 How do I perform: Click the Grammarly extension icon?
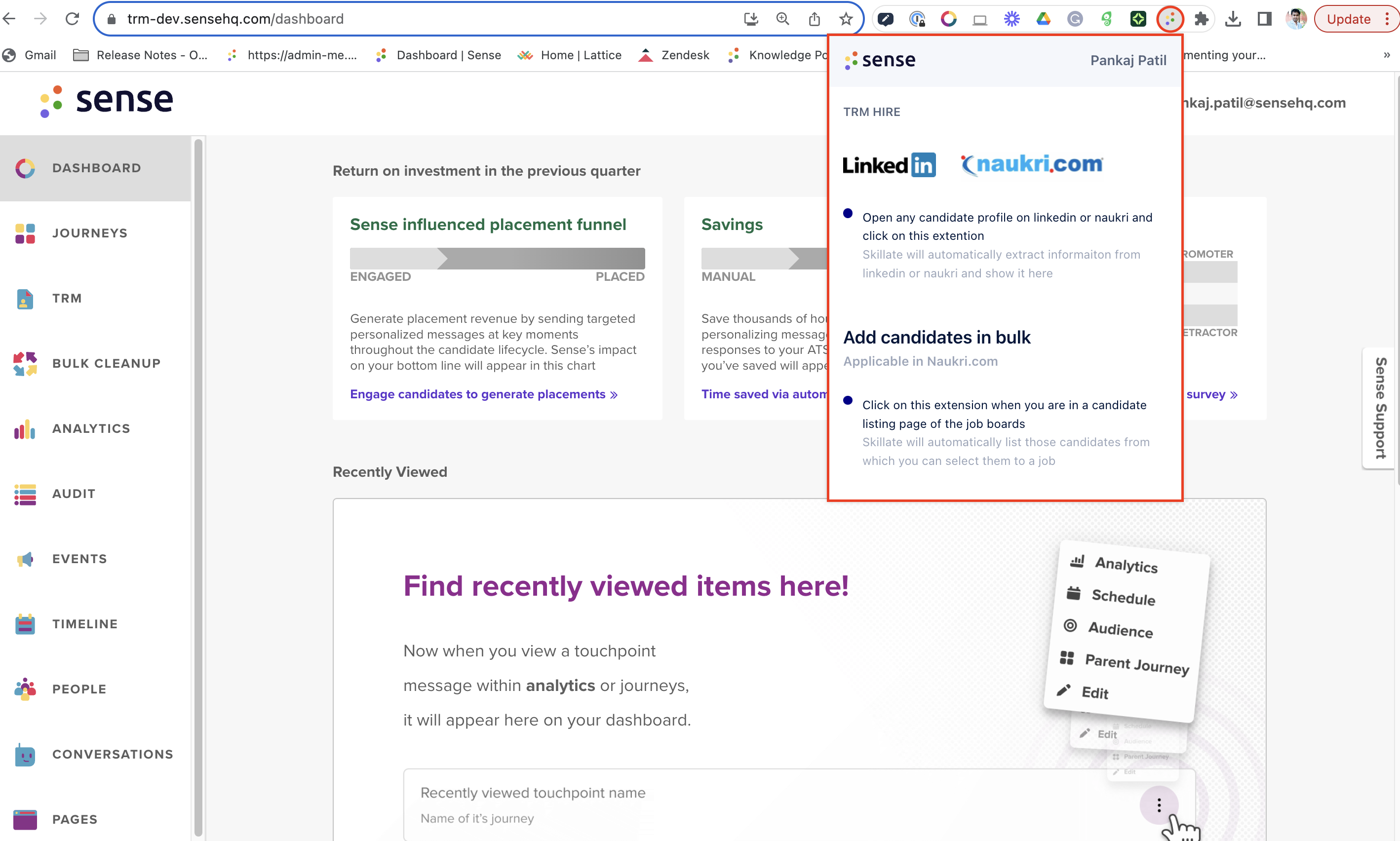click(1075, 19)
